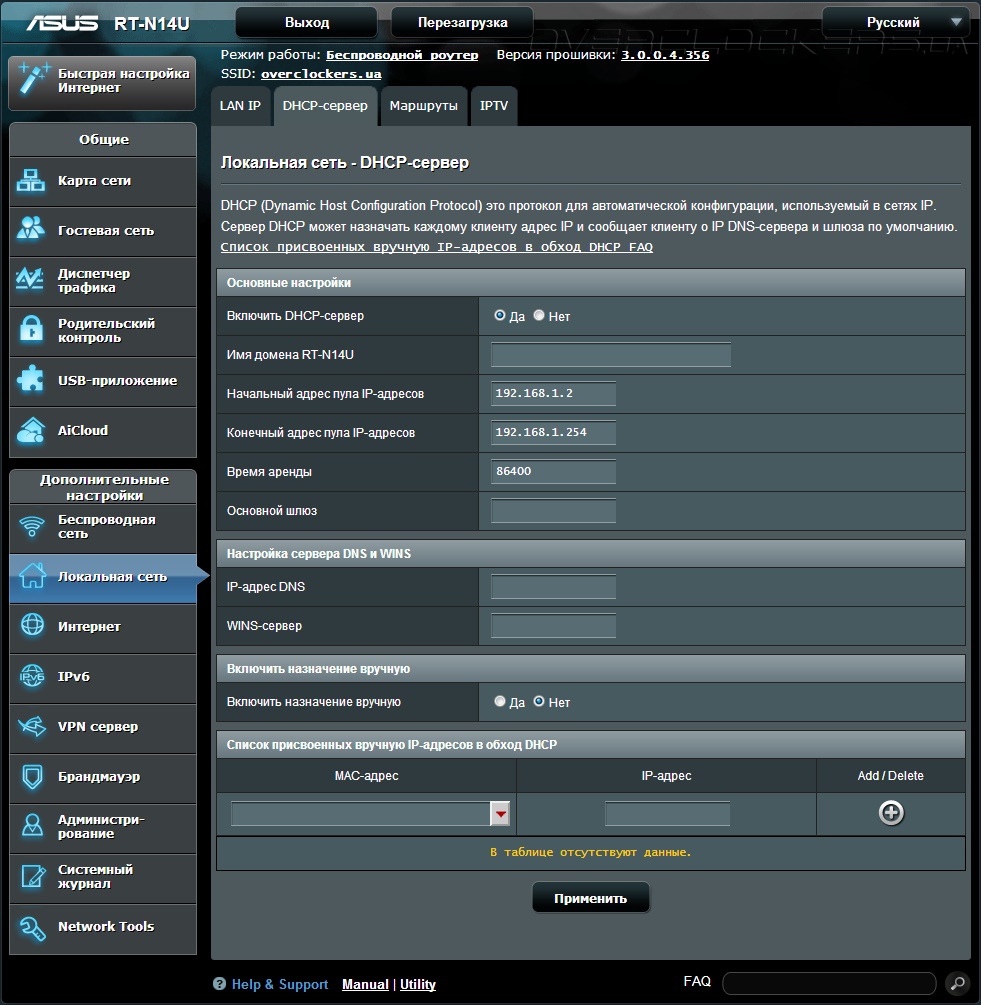The height and width of the screenshot is (1005, 981).
Task: Select Нет for Включить DHCP-сервер
Action: (539, 315)
